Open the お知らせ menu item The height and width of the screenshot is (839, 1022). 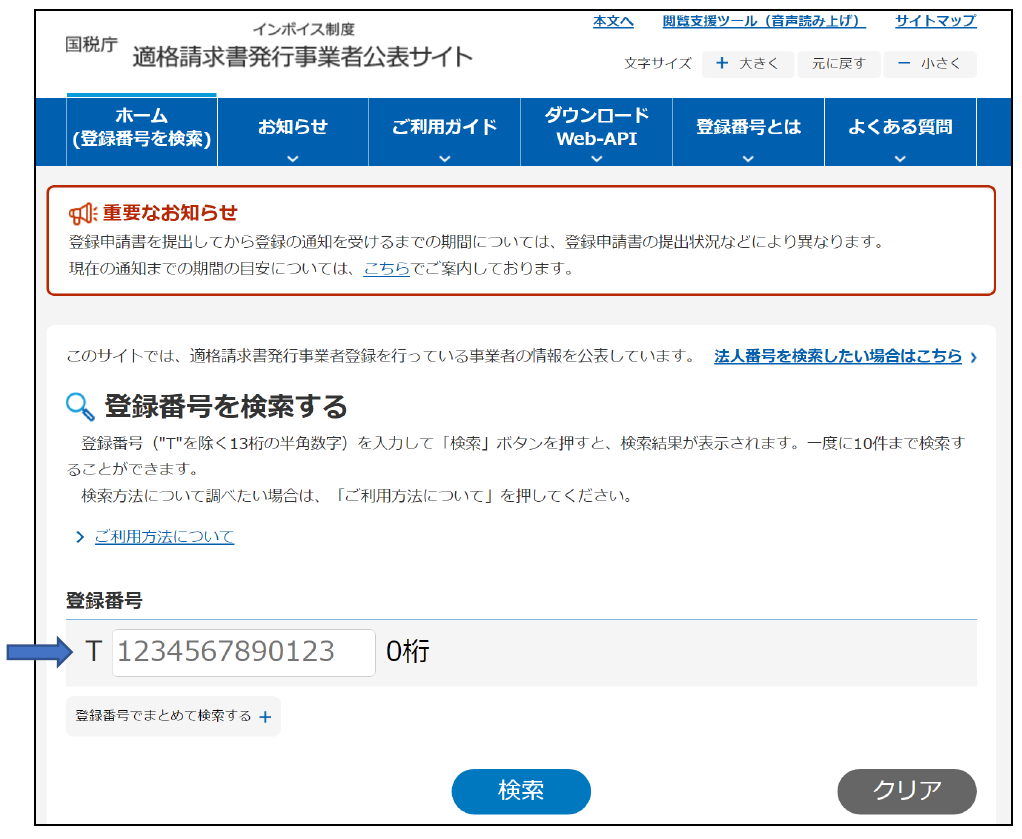[x=293, y=132]
